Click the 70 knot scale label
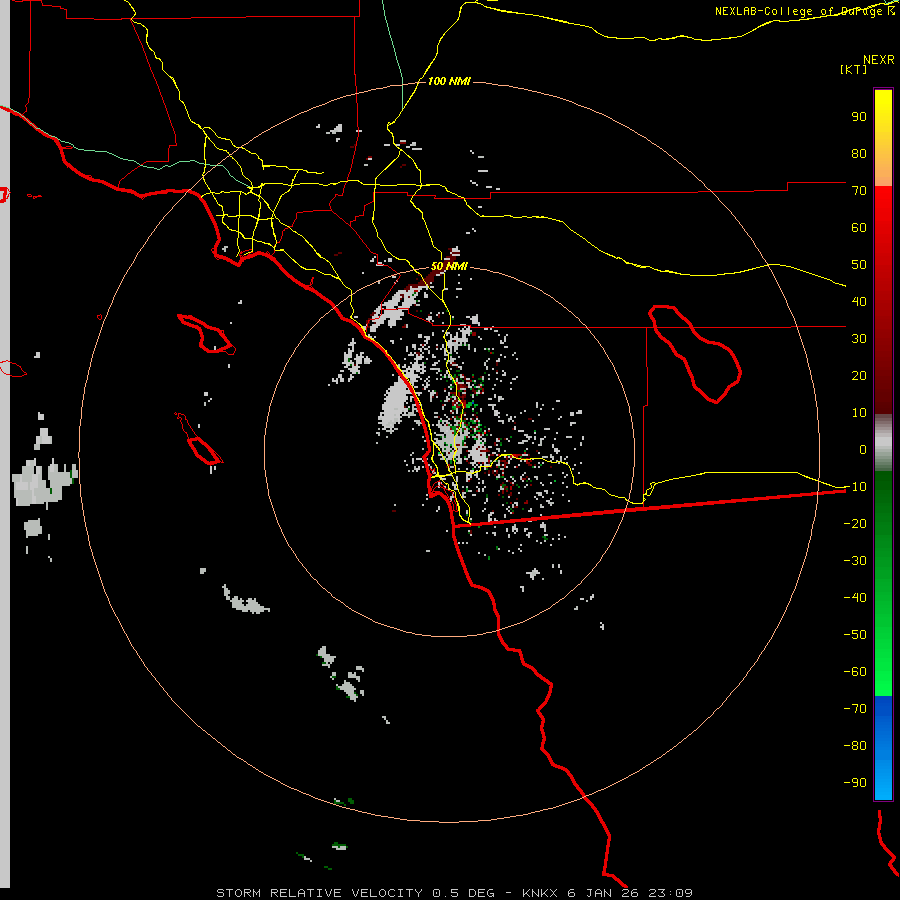This screenshot has height=900, width=900. [x=859, y=191]
